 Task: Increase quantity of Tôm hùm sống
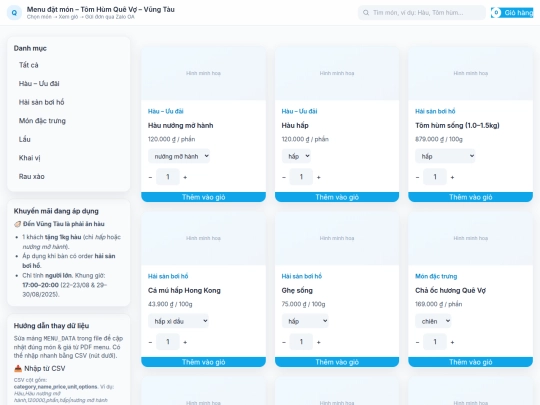[x=452, y=177]
